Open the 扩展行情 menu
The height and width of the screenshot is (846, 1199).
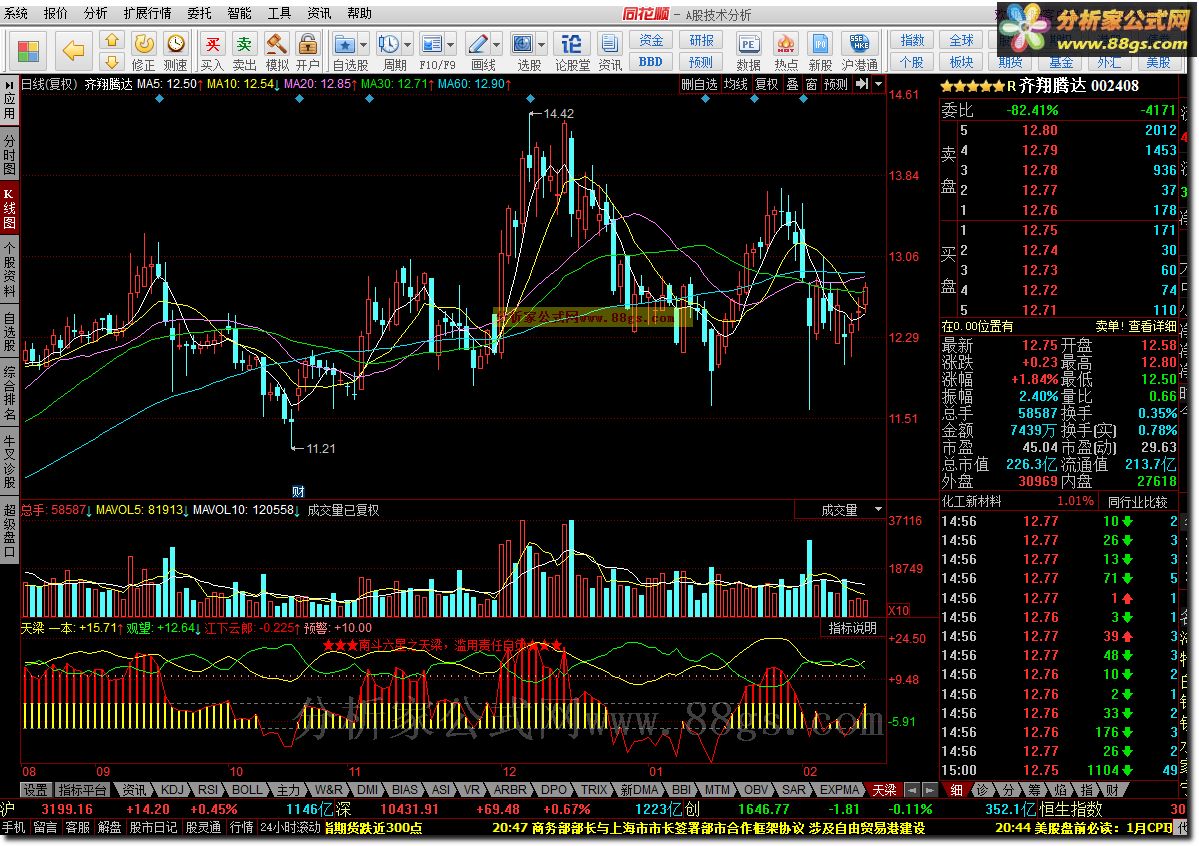click(x=147, y=13)
